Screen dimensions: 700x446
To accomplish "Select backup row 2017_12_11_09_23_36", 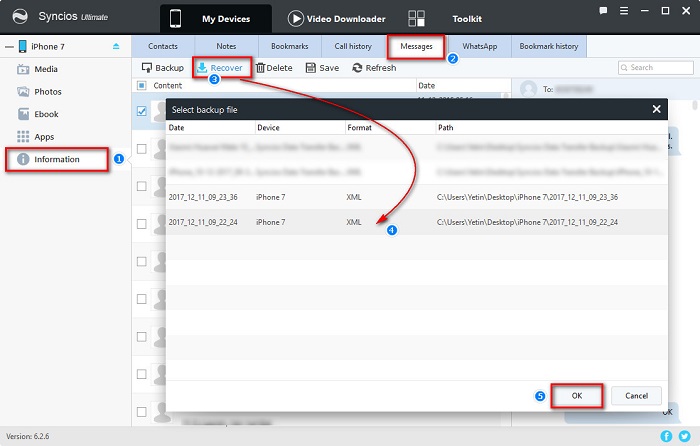I will click(417, 197).
